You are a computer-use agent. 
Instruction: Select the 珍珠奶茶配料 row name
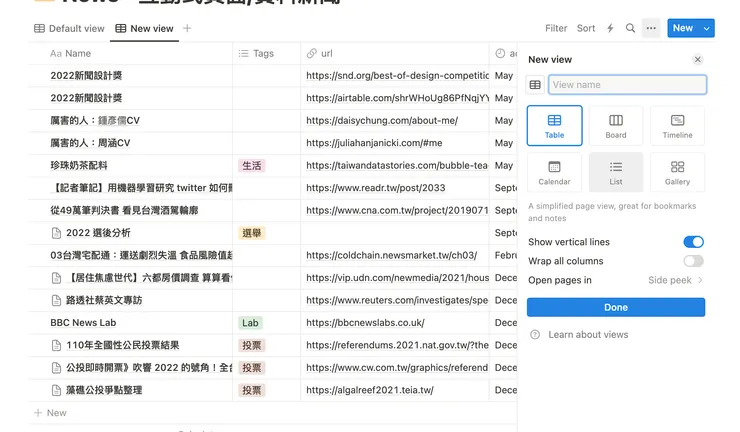click(79, 165)
